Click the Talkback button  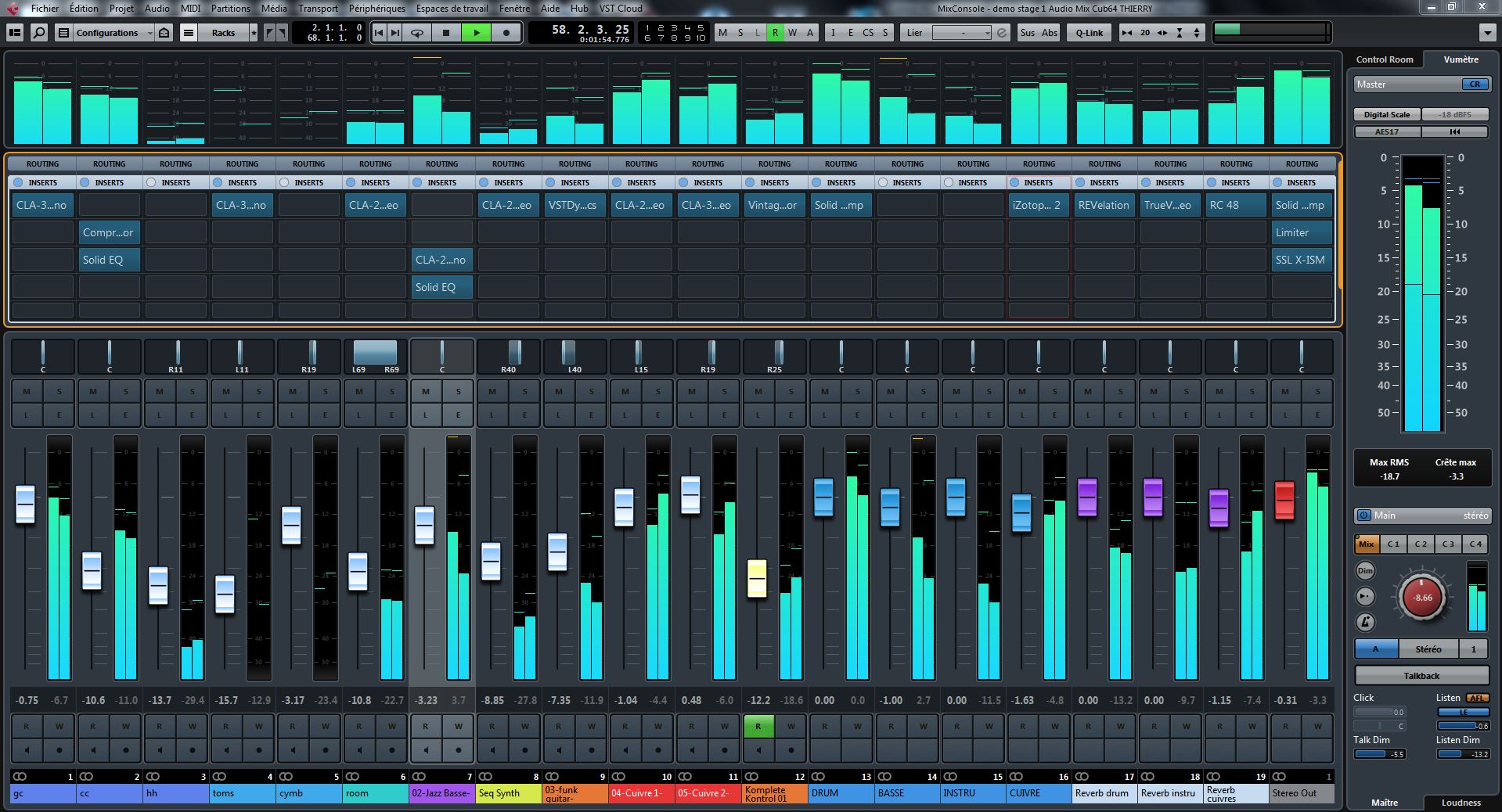pyautogui.click(x=1421, y=676)
